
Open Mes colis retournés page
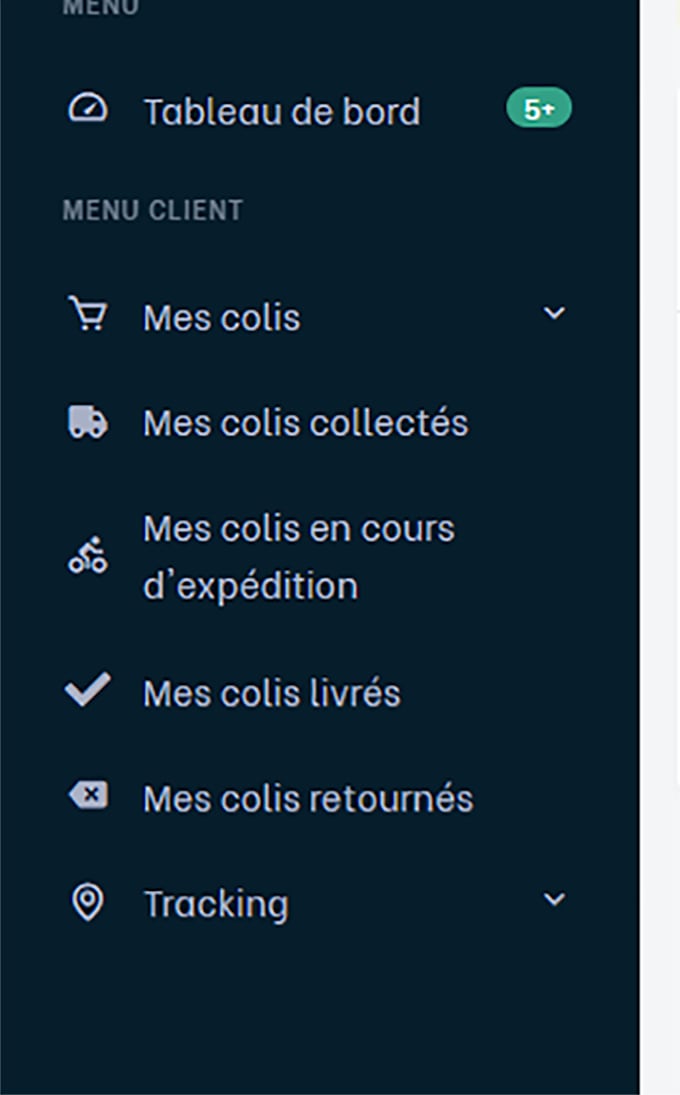309,798
